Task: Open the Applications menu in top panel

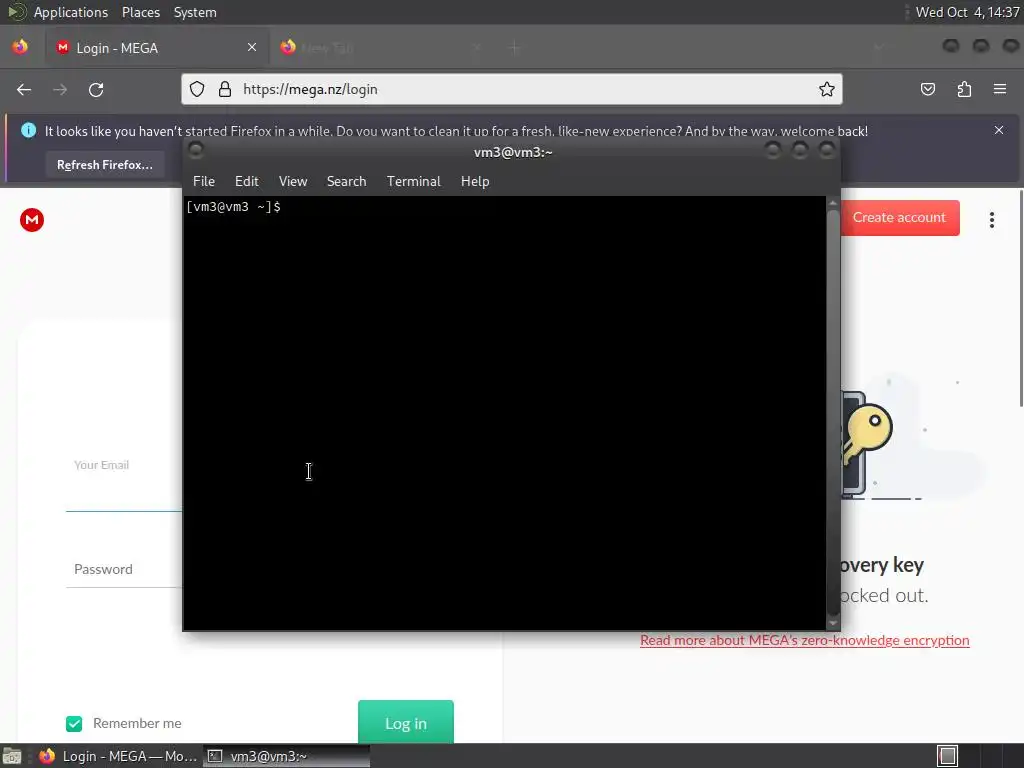Action: pos(71,12)
